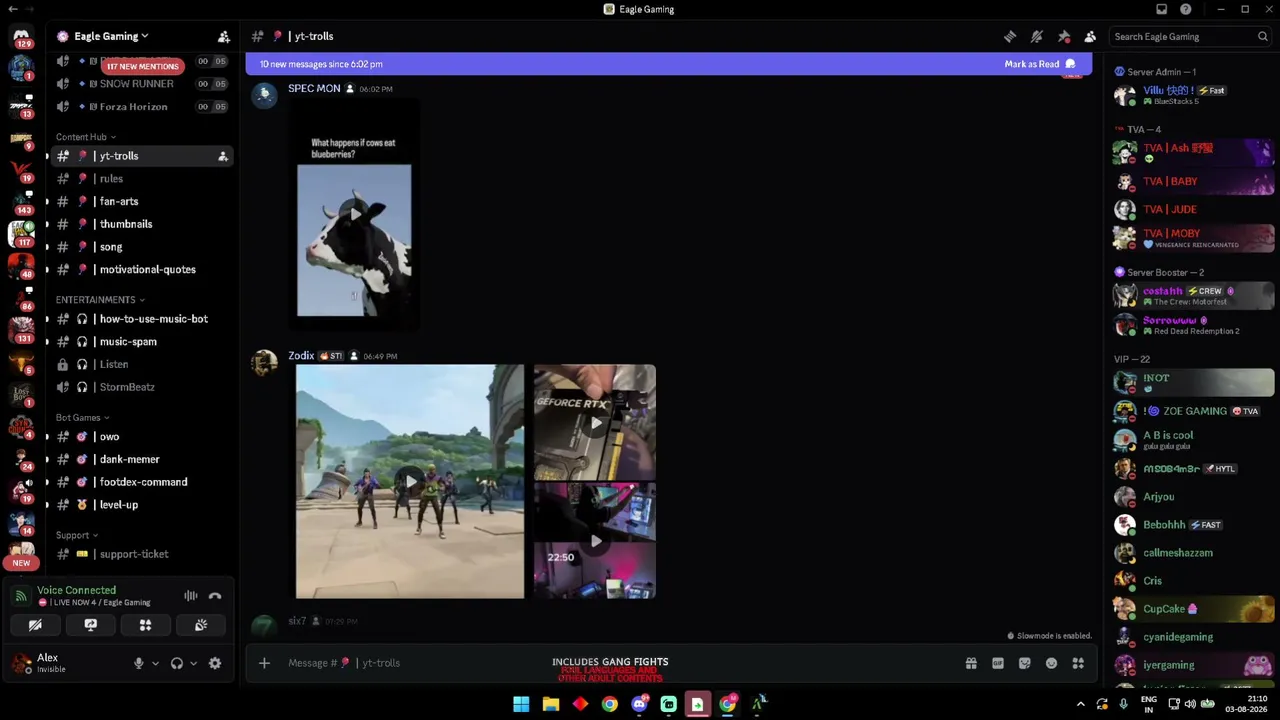This screenshot has width=1280, height=720.
Task: Open Alex user profile avatar
Action: (21, 663)
